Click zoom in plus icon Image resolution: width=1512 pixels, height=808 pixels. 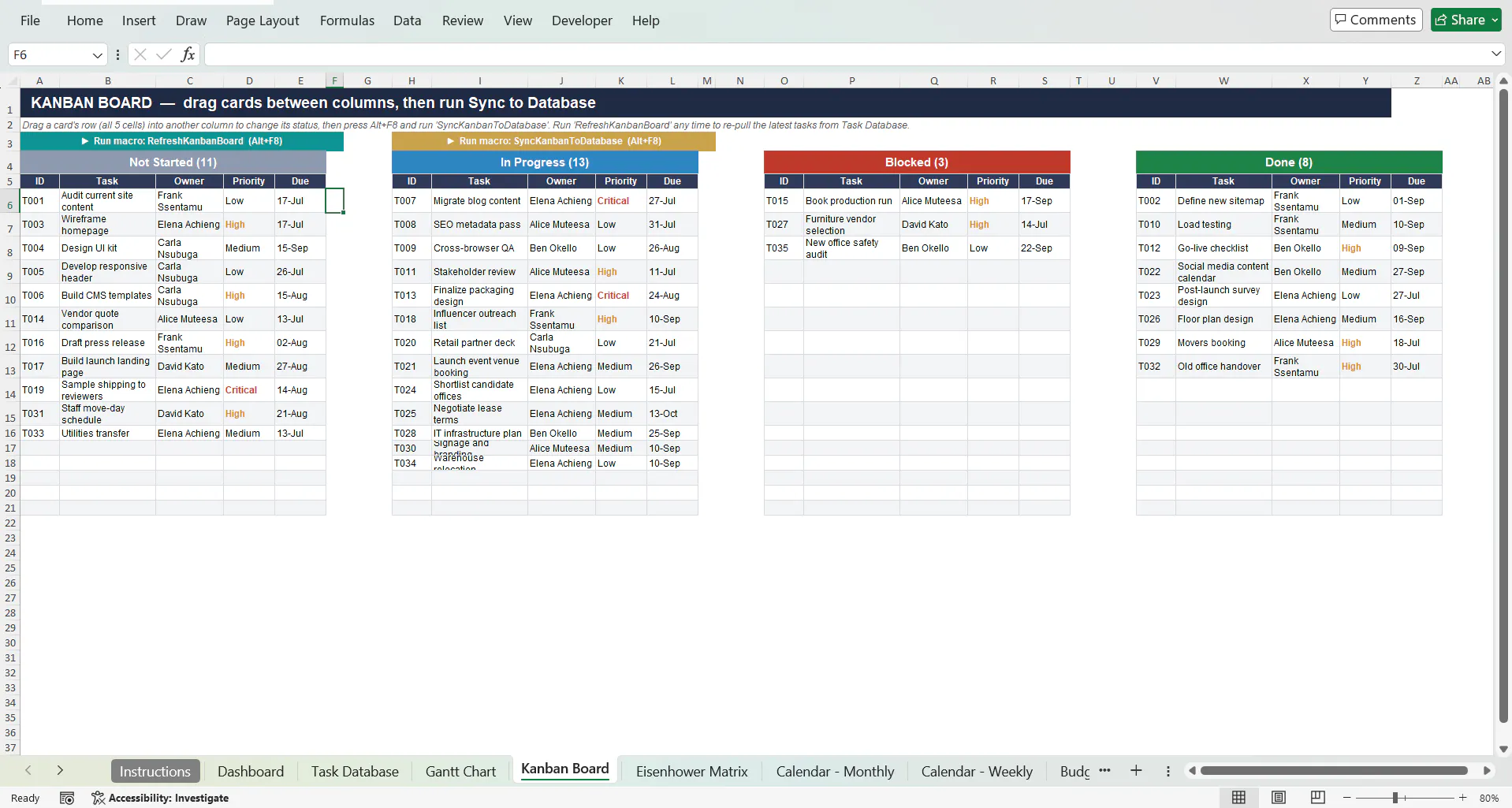tap(1463, 798)
